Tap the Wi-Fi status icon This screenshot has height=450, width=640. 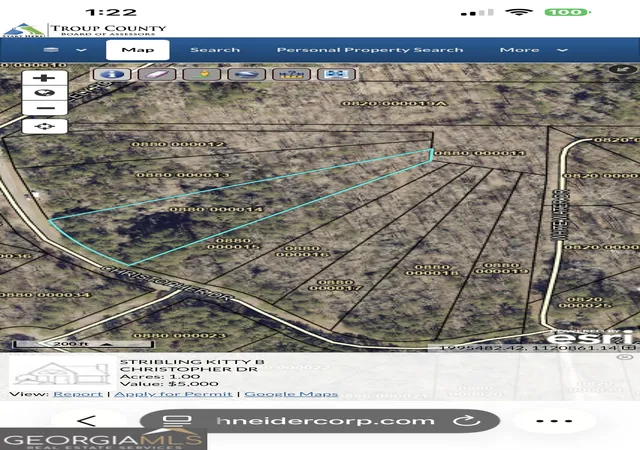click(x=518, y=12)
